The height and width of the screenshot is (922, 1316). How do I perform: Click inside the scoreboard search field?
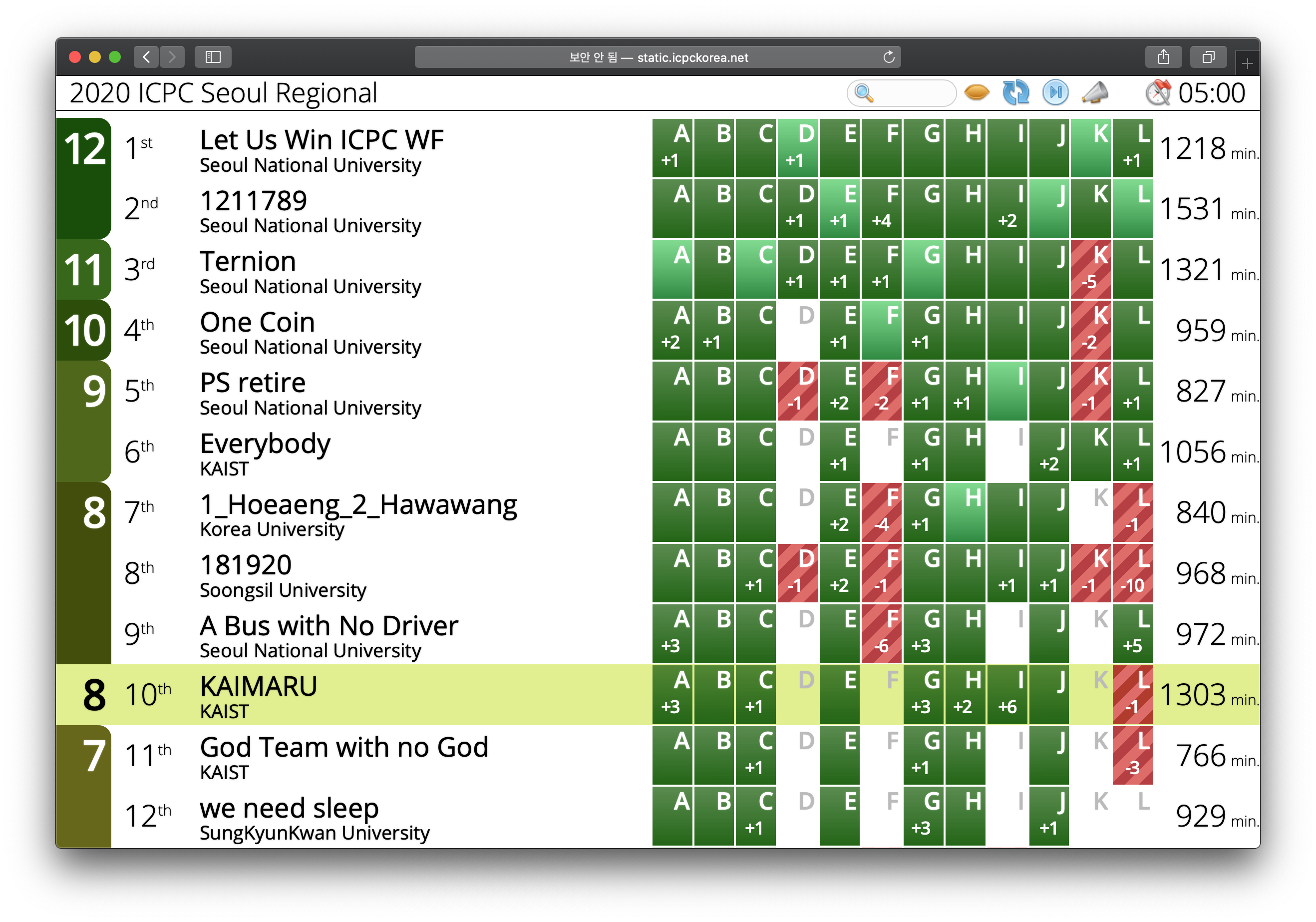click(x=911, y=93)
